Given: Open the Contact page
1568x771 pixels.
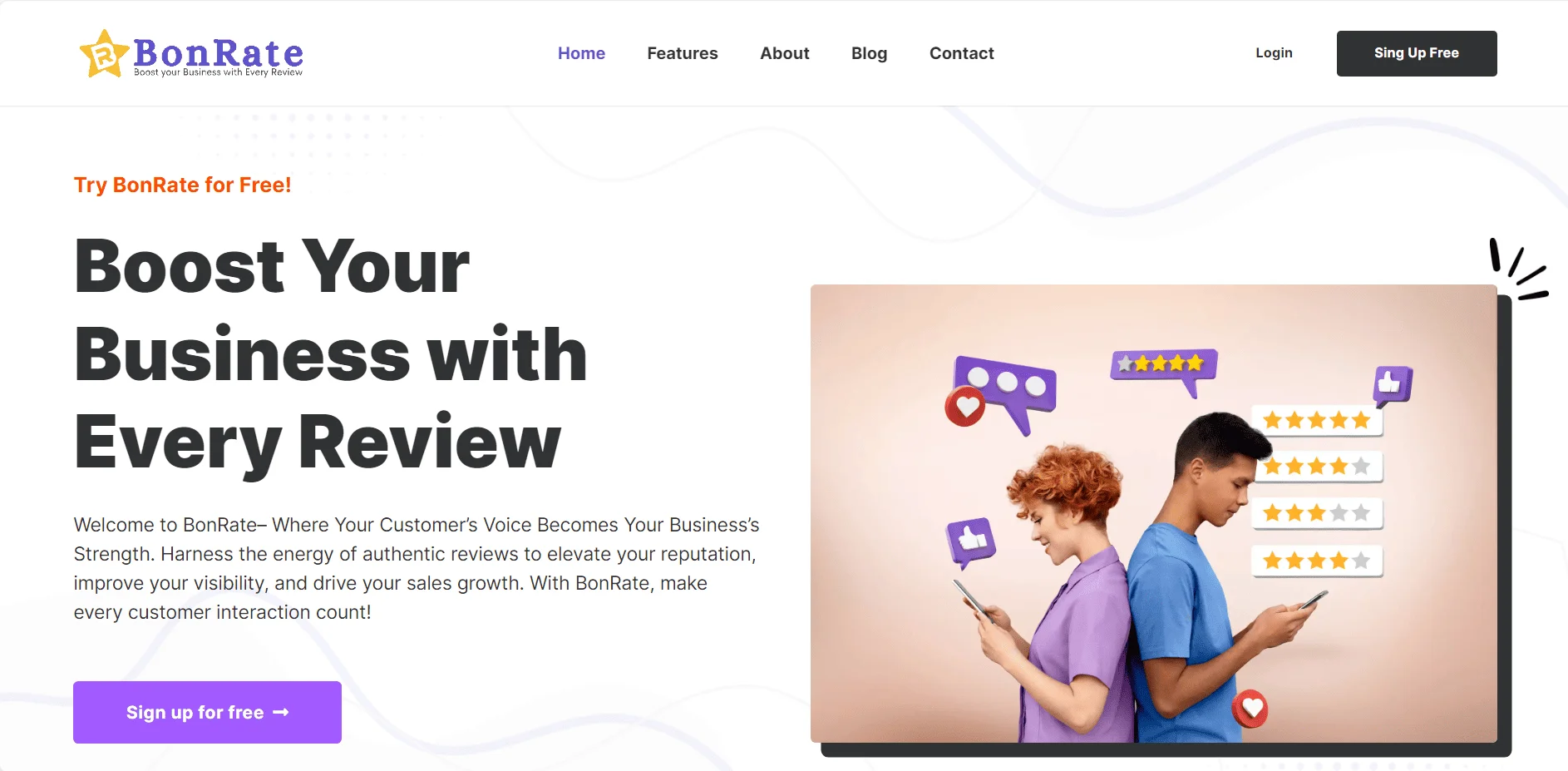Looking at the screenshot, I should click(962, 53).
